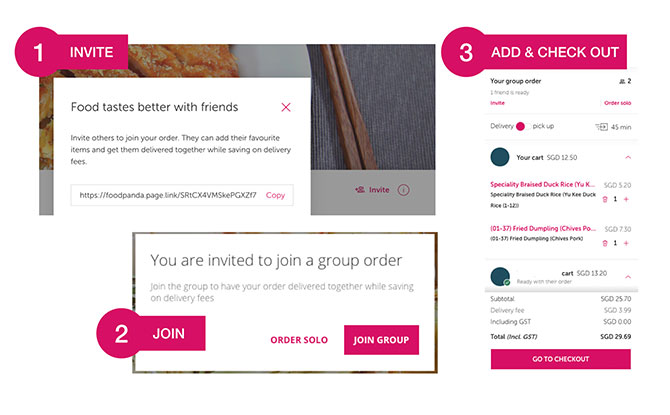Click the add-person Invite icon
This screenshot has height=415, width=670.
tap(359, 189)
